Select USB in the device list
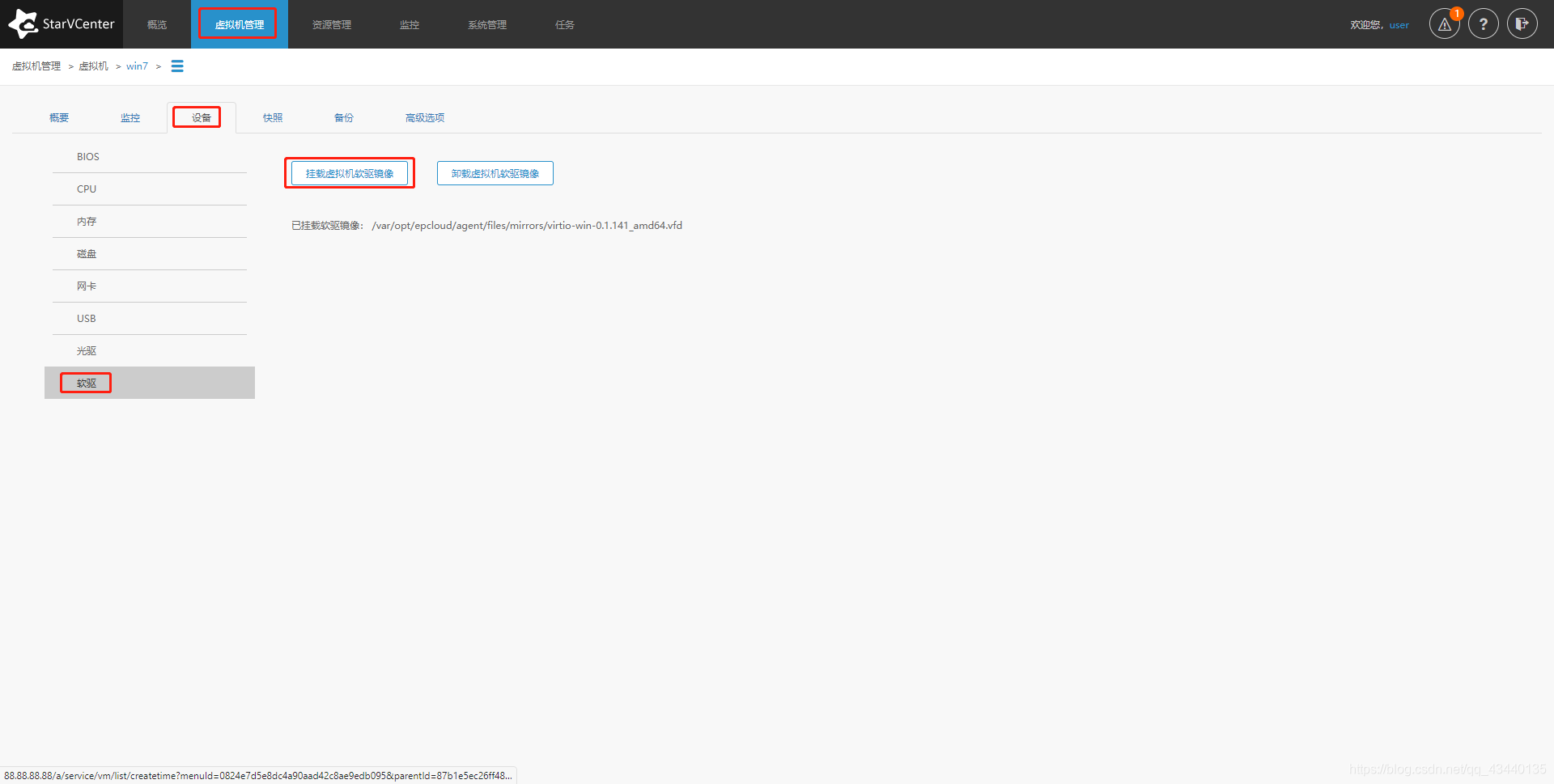 [x=150, y=319]
